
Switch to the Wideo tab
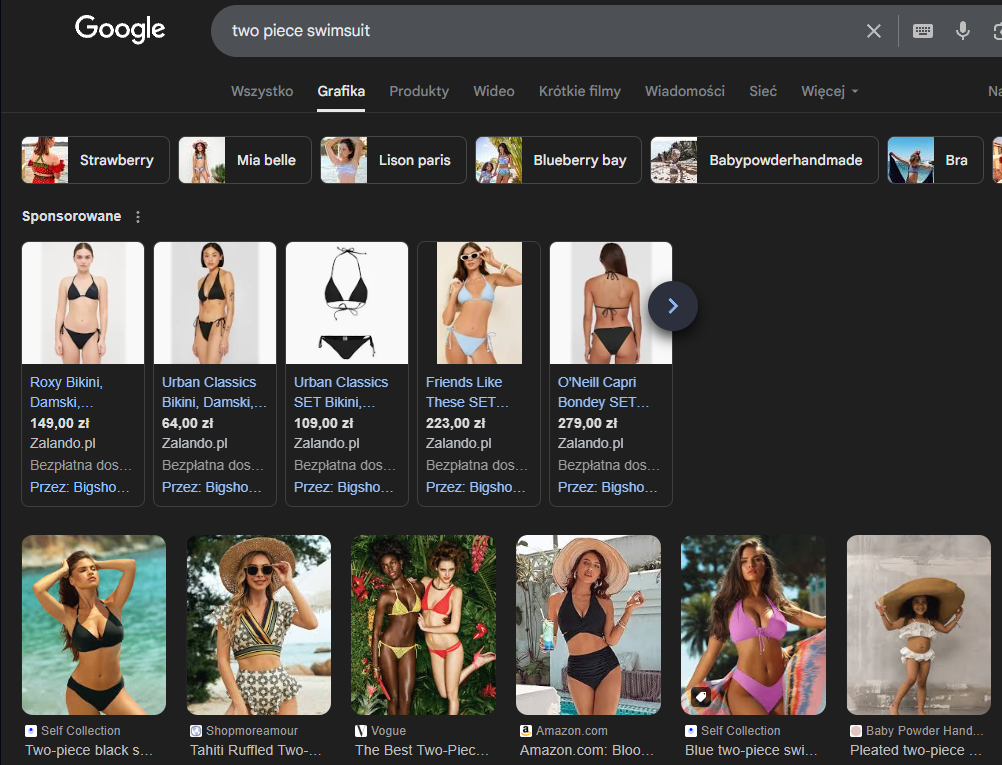494,91
